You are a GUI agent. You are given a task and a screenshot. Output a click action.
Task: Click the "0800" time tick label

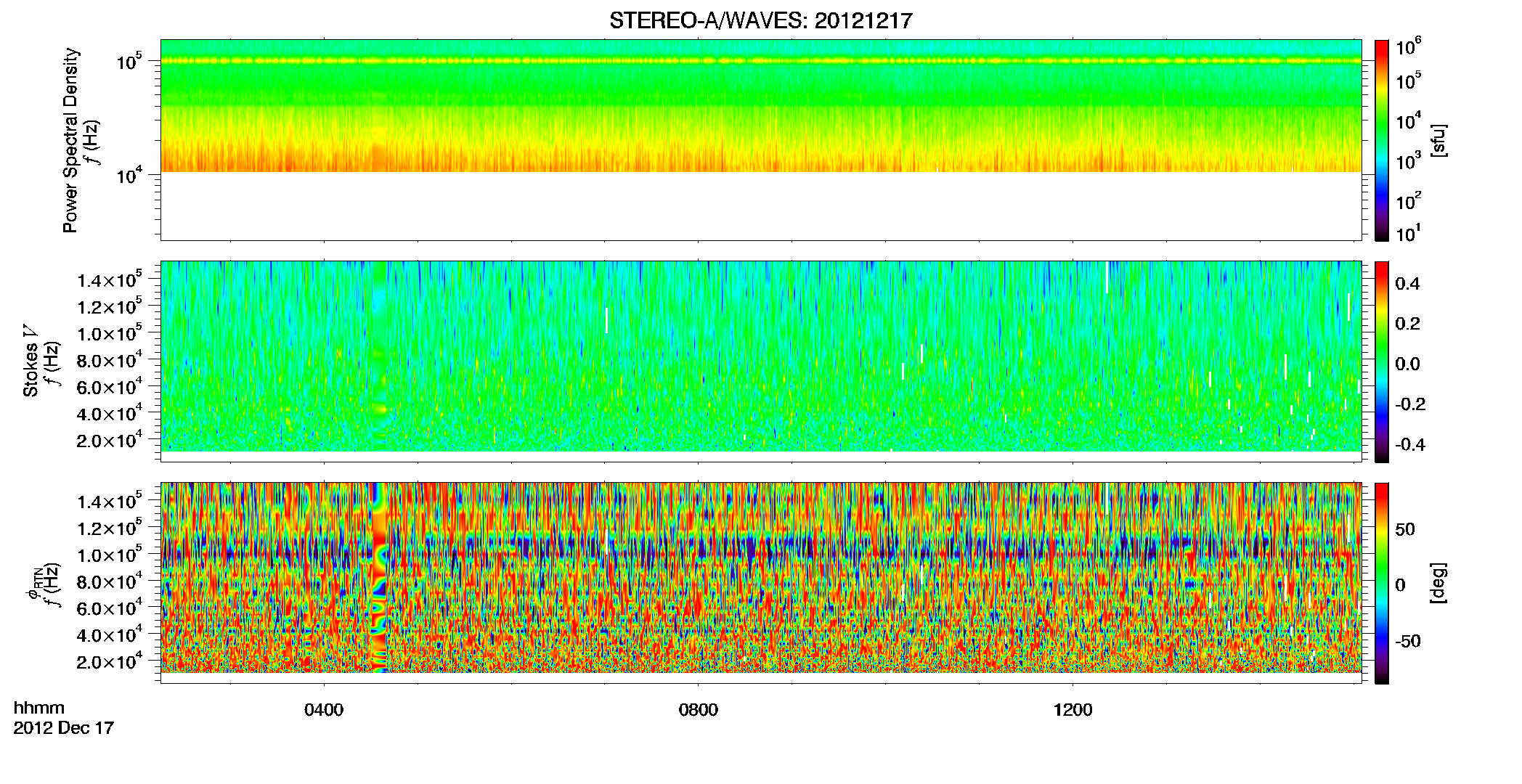[699, 709]
